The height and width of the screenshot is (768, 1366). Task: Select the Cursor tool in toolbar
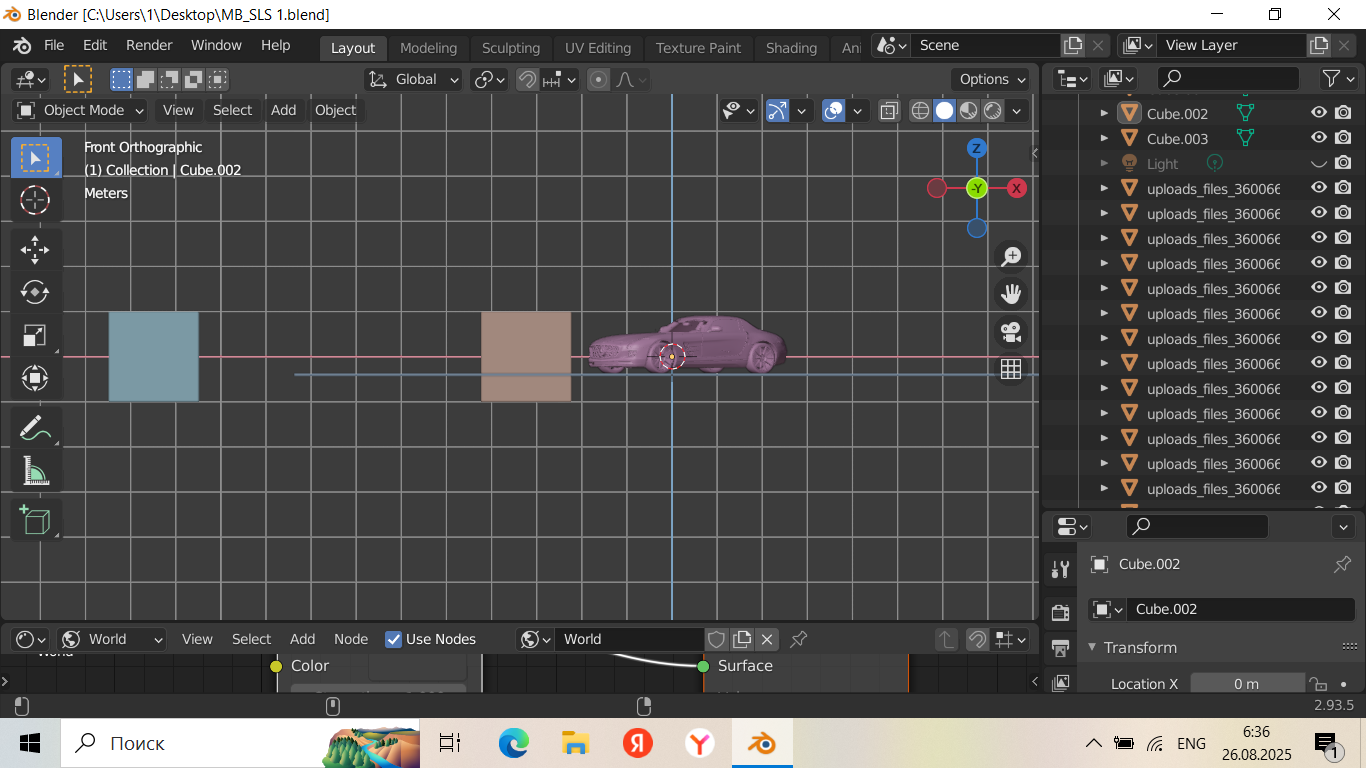pyautogui.click(x=35, y=200)
